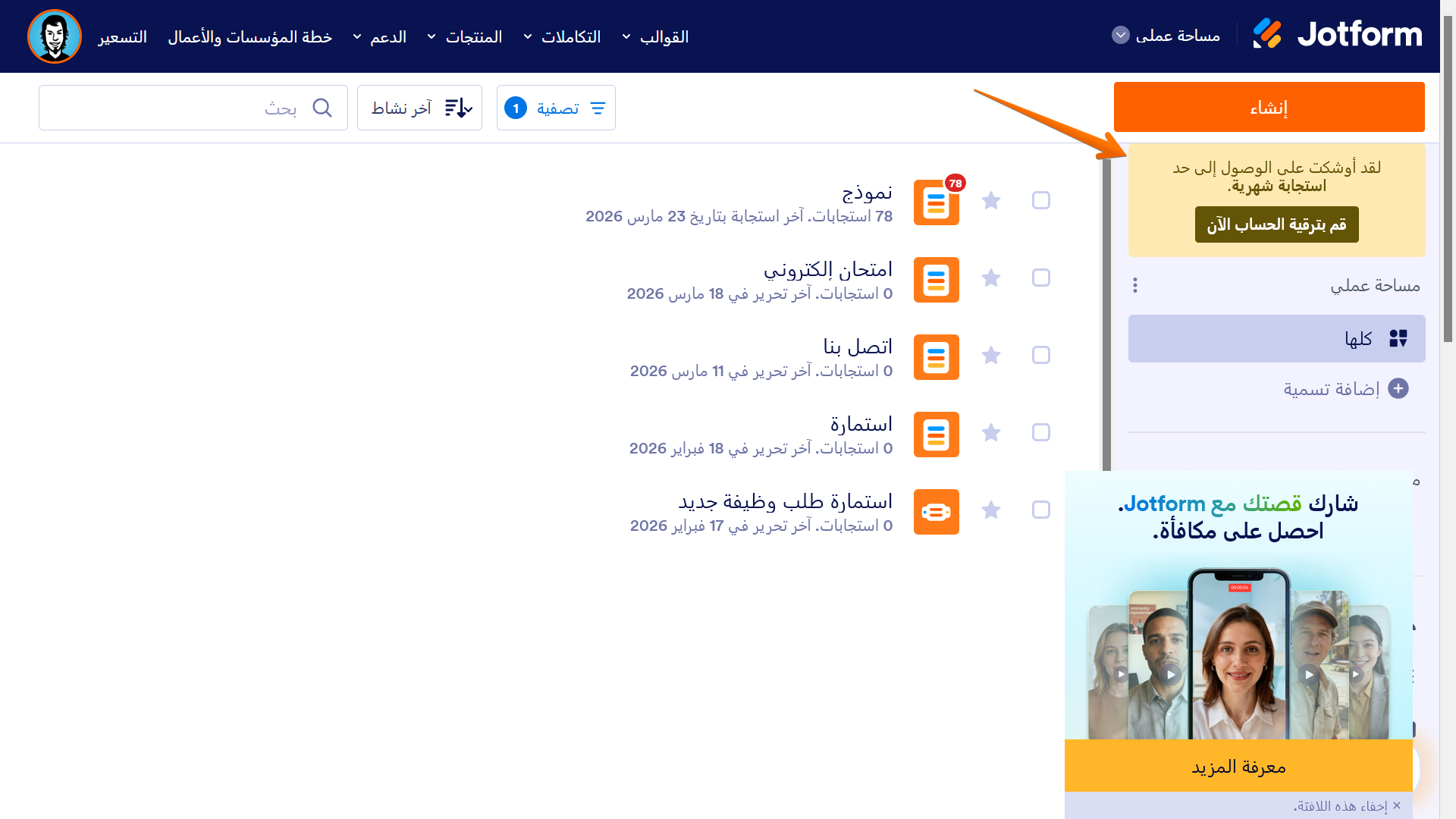Click the sort arrow icon beside آخر نشاط
This screenshot has height=819, width=1456.
click(458, 108)
